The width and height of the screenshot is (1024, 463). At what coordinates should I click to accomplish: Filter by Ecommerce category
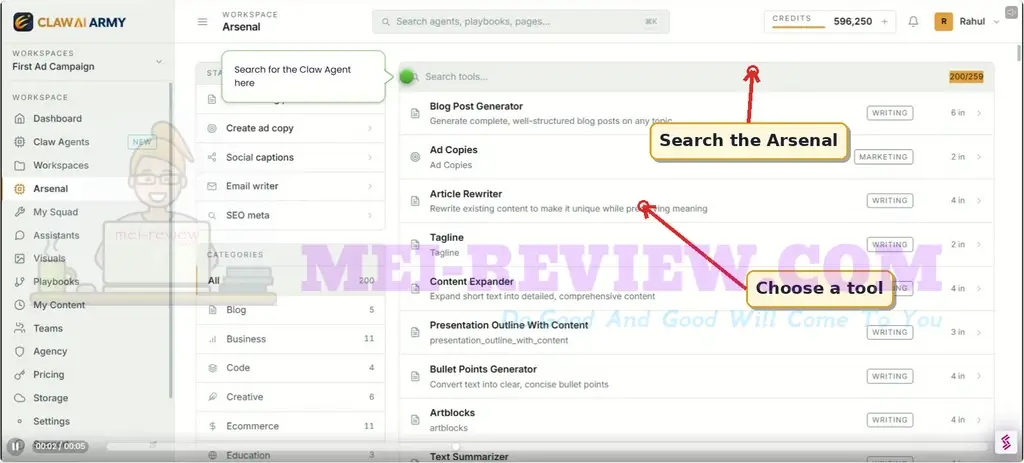click(291, 426)
